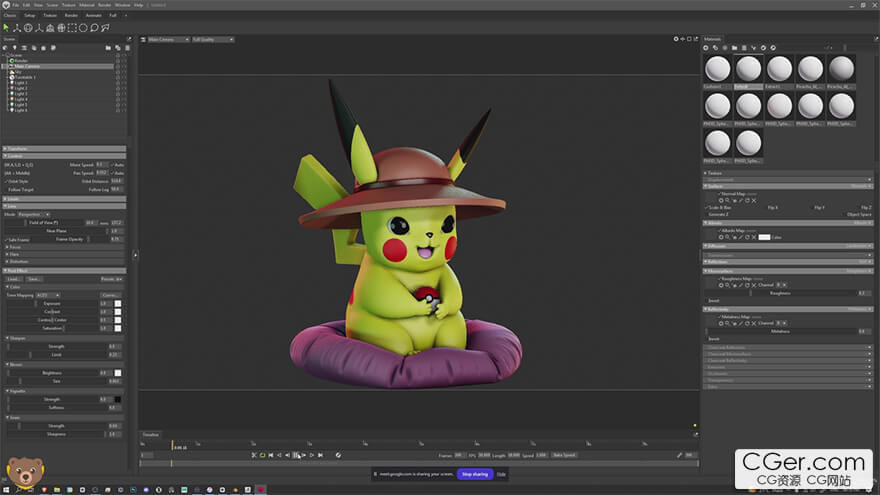Image resolution: width=880 pixels, height=495 pixels.
Task: Click the folder icon in Scene toolbar
Action: coord(108,48)
